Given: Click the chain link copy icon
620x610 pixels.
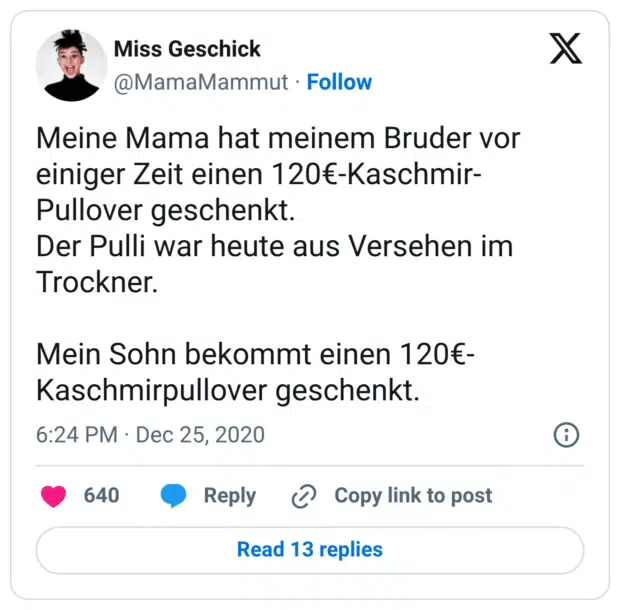Looking at the screenshot, I should [x=303, y=496].
